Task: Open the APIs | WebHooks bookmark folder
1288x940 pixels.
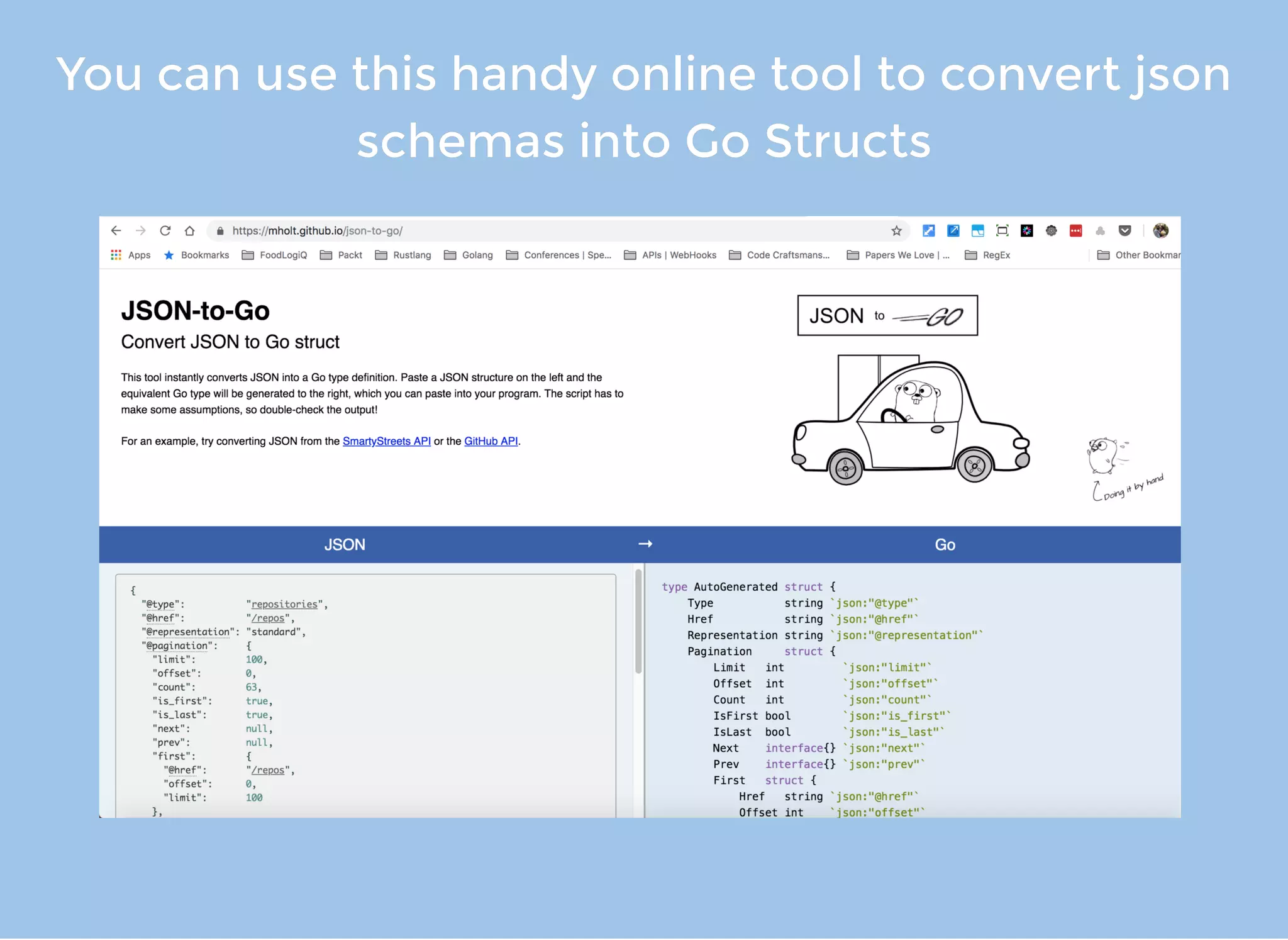Action: tap(670, 255)
